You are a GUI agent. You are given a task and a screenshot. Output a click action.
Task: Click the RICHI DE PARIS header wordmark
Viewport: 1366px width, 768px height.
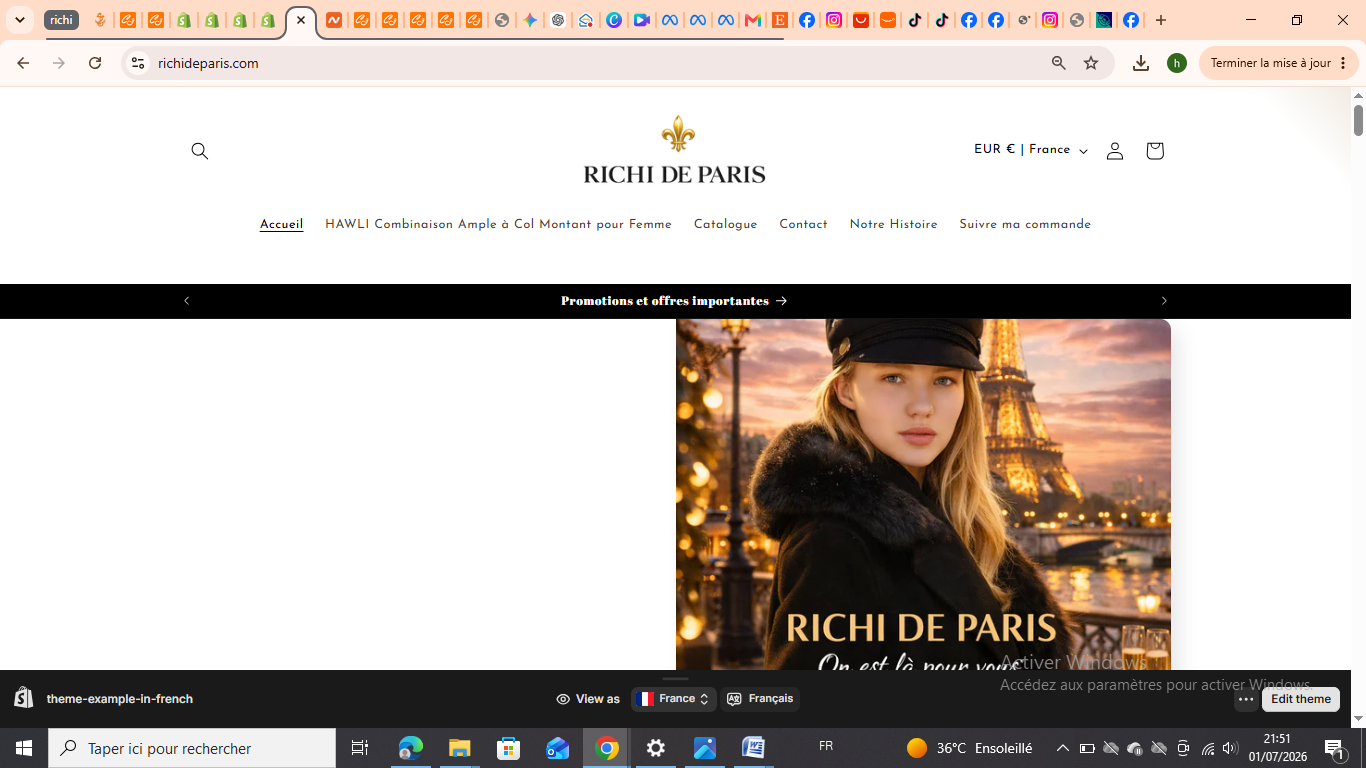pos(675,174)
